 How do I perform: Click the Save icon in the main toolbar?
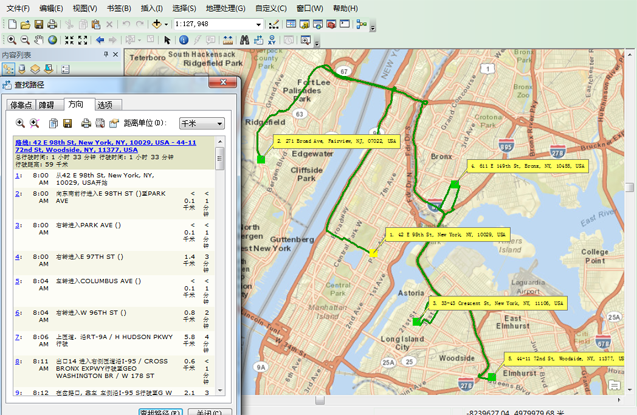coord(38,24)
